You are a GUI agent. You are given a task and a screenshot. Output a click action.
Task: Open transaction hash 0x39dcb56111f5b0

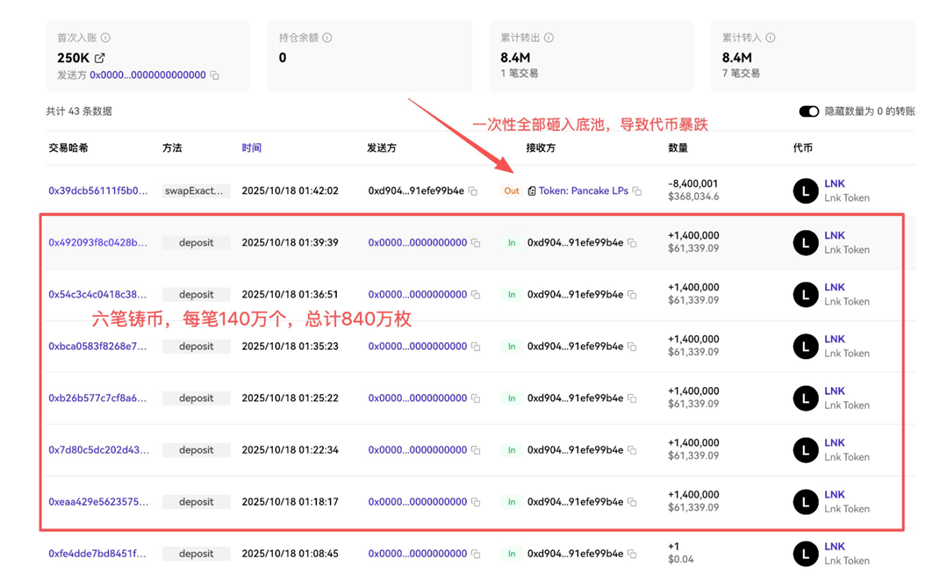98,190
